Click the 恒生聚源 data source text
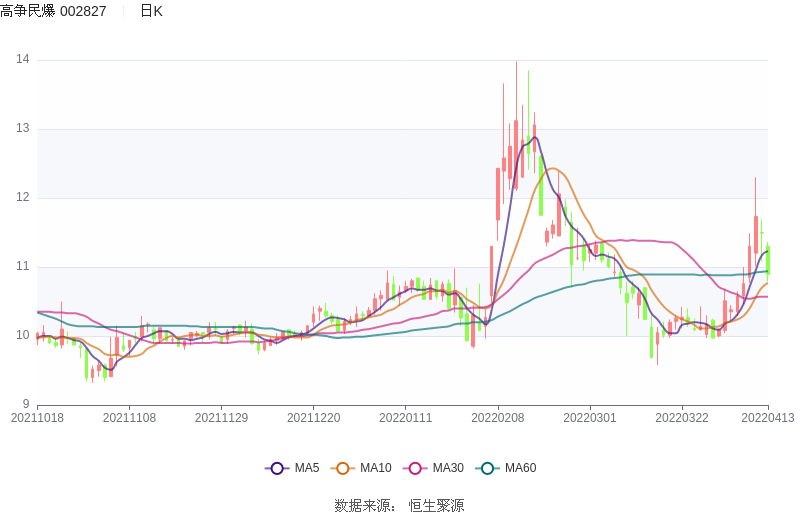The width and height of the screenshot is (800, 517). pyautogui.click(x=436, y=506)
